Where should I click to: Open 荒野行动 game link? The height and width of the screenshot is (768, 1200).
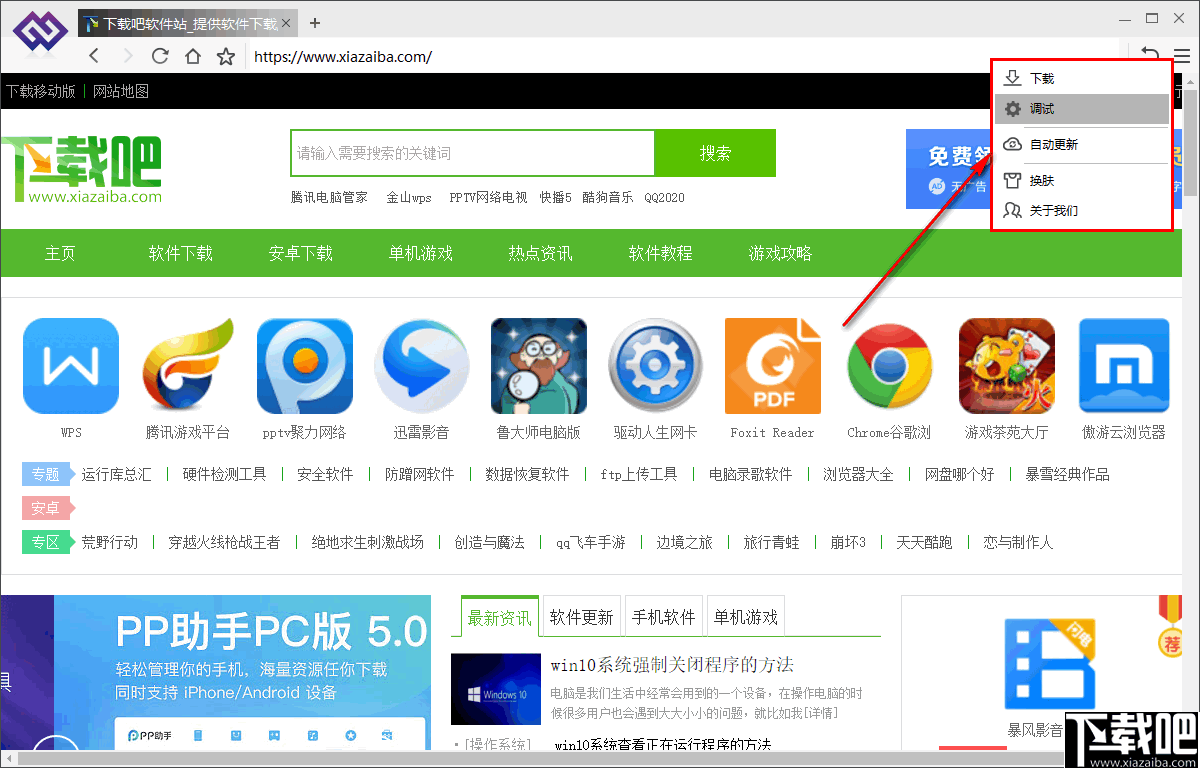coord(110,542)
